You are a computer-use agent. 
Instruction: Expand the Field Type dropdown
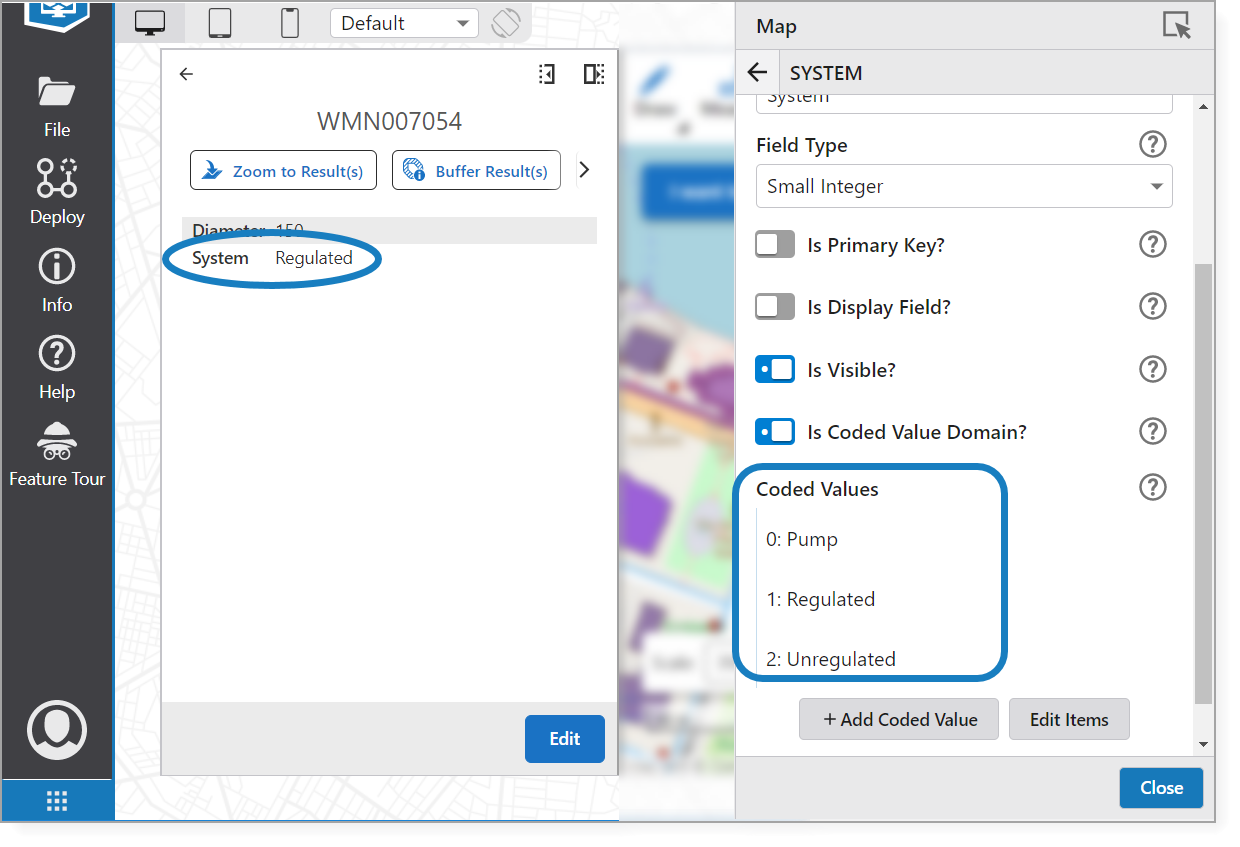(964, 187)
